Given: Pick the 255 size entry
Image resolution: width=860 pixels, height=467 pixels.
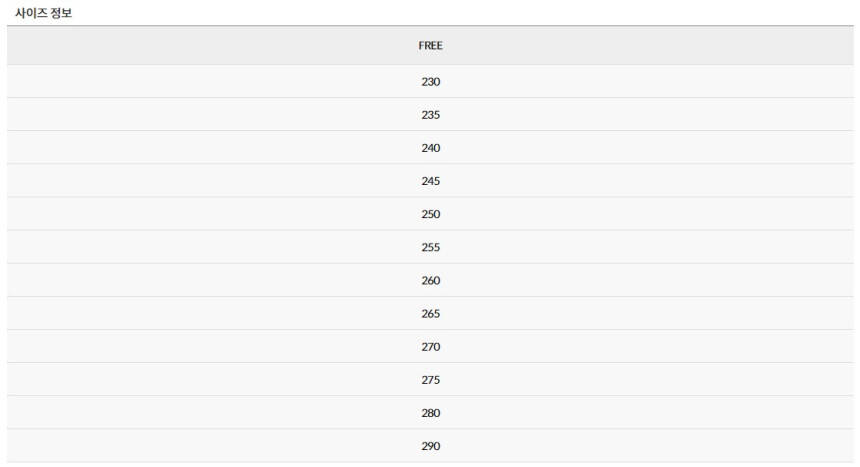Looking at the screenshot, I should click(x=430, y=247).
